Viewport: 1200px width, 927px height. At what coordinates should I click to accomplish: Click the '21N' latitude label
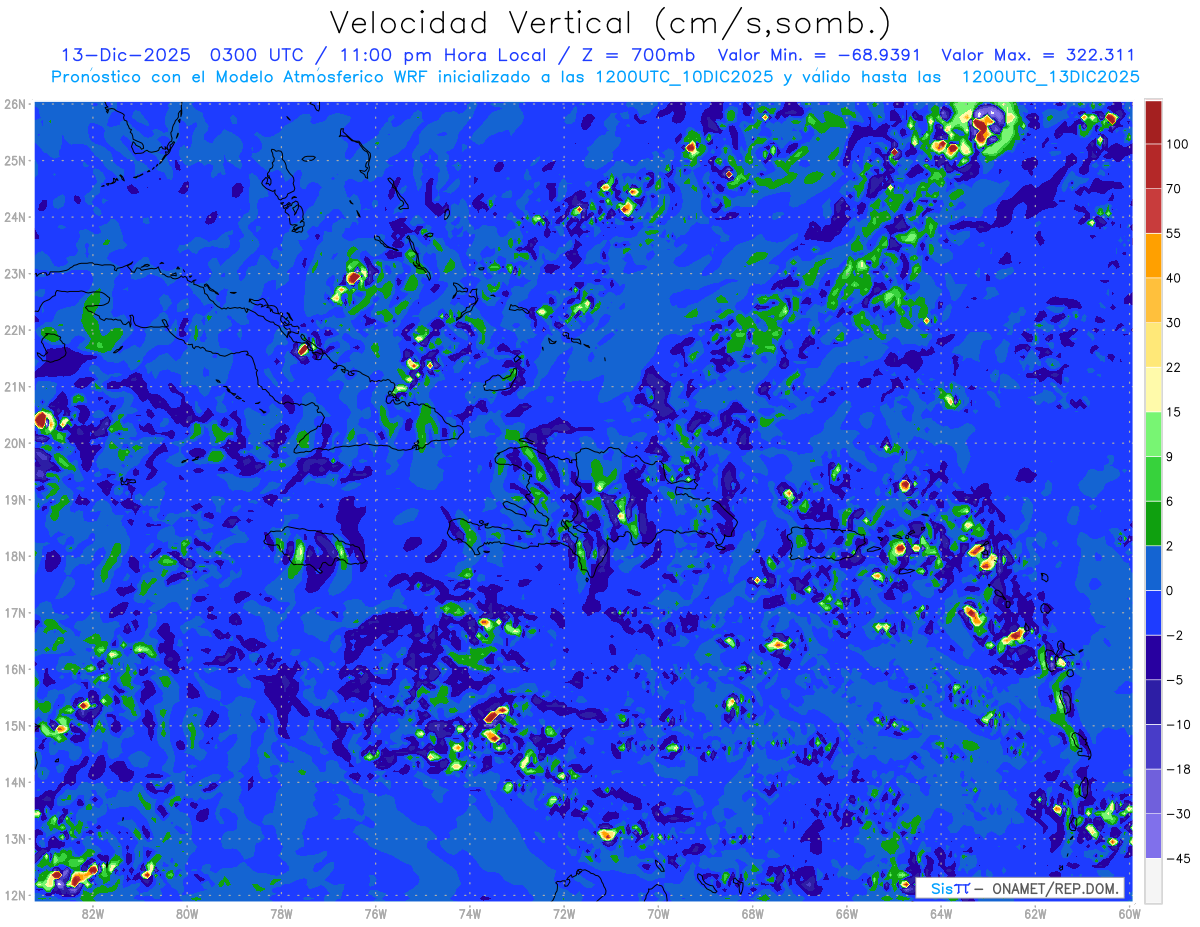15,386
